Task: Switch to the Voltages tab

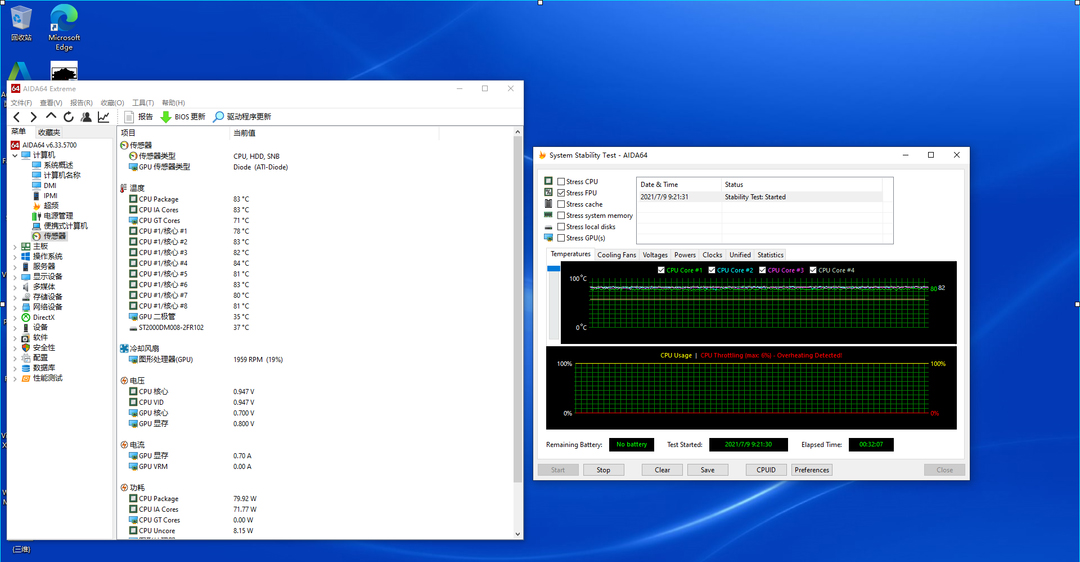Action: click(x=655, y=255)
